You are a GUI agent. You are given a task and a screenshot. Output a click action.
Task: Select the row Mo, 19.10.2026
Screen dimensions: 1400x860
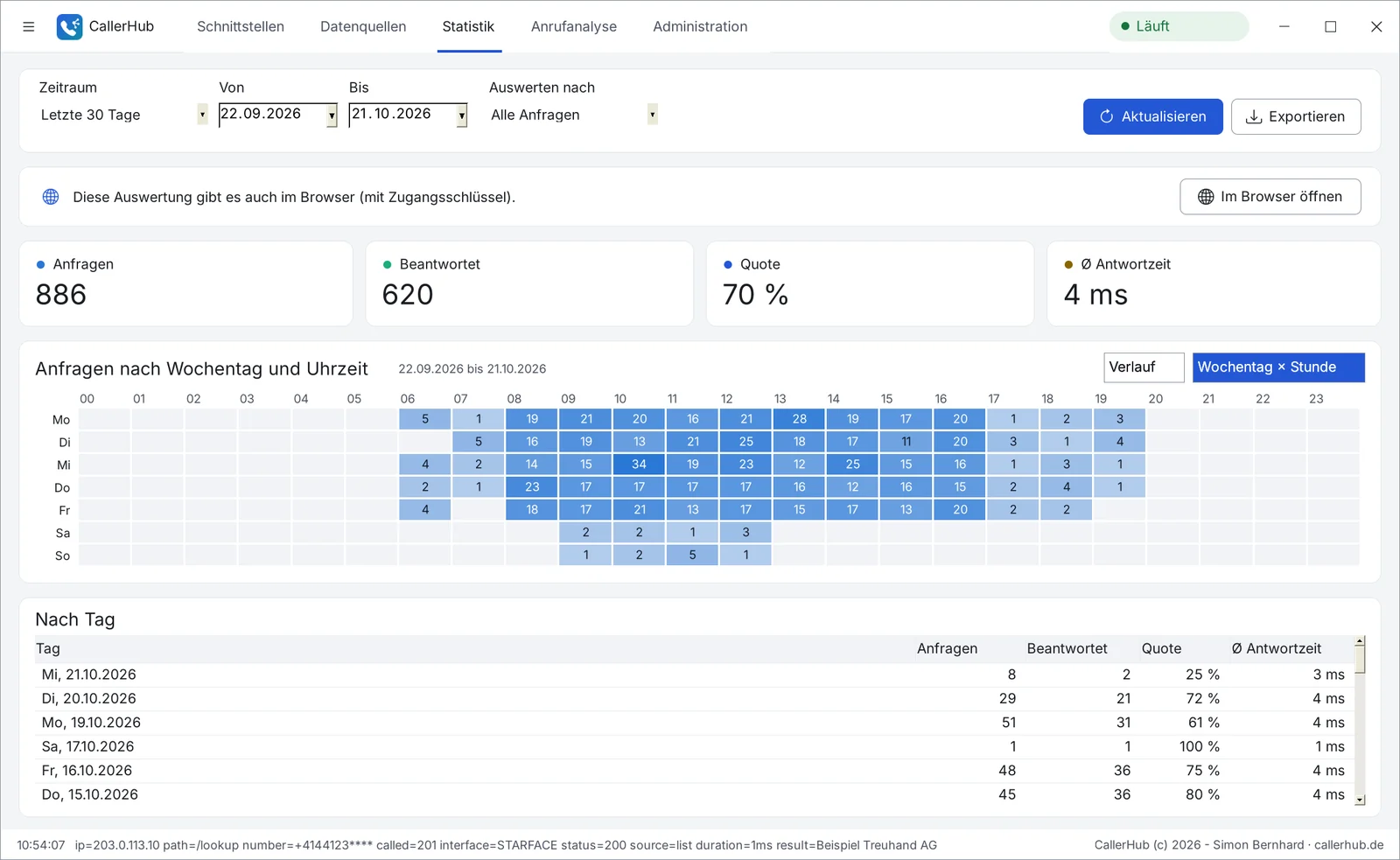694,723
